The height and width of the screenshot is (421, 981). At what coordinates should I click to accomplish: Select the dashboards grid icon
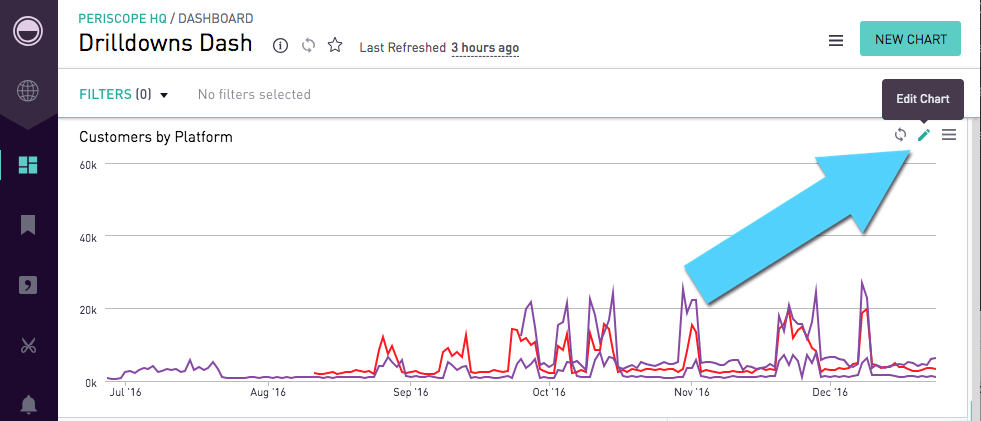28,165
